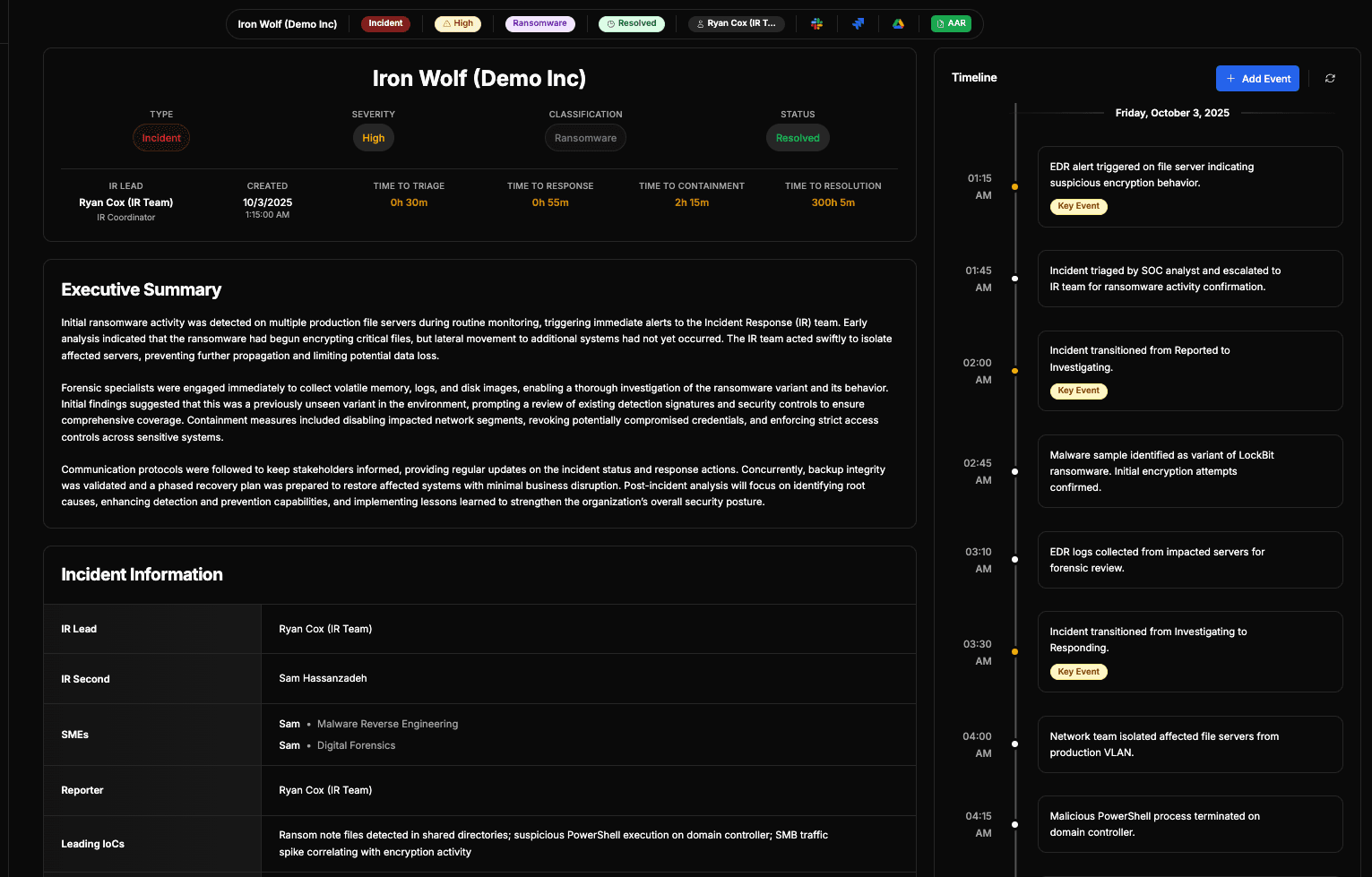Viewport: 1372px width, 877px height.
Task: Click the Incident badge under TYPE
Action: point(161,138)
